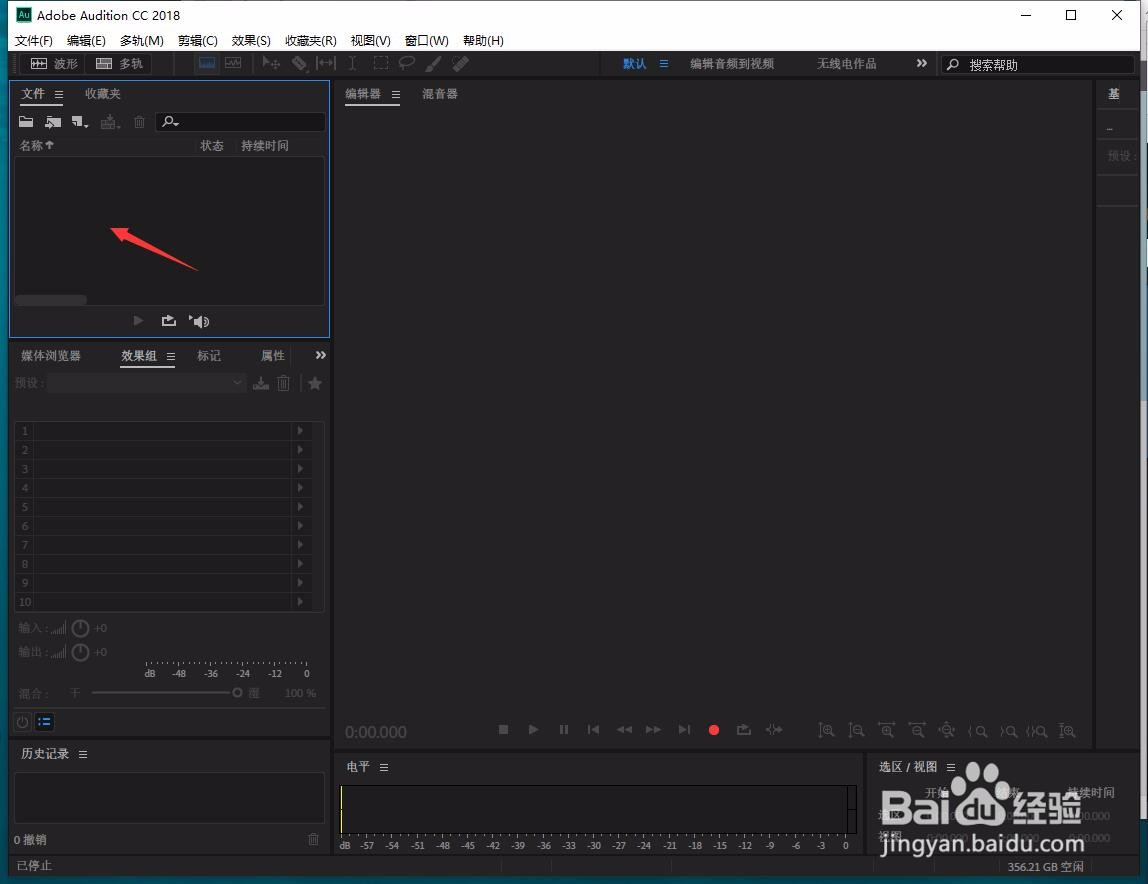
Task: Open the 历史记录 panel options menu
Action: click(x=83, y=754)
